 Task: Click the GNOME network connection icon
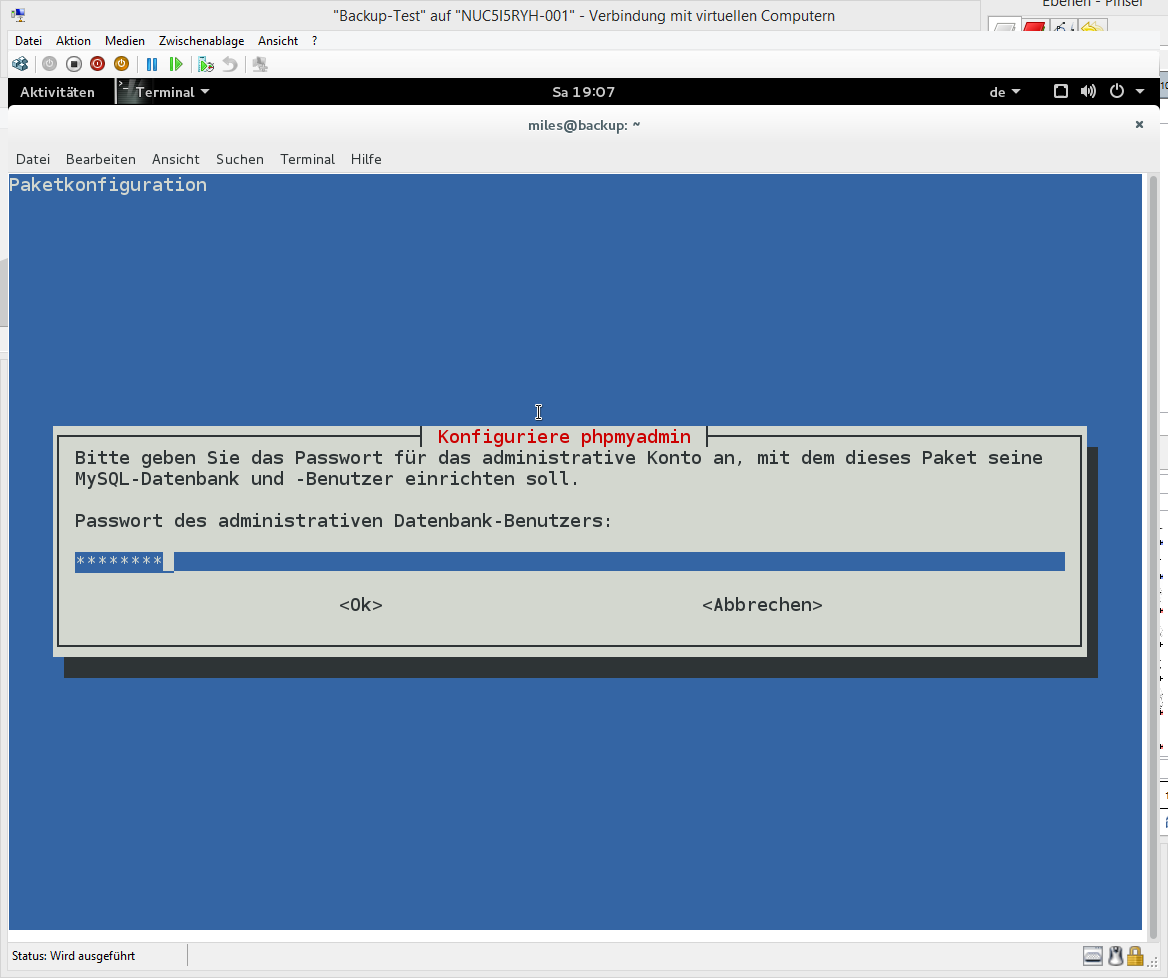point(1061,92)
